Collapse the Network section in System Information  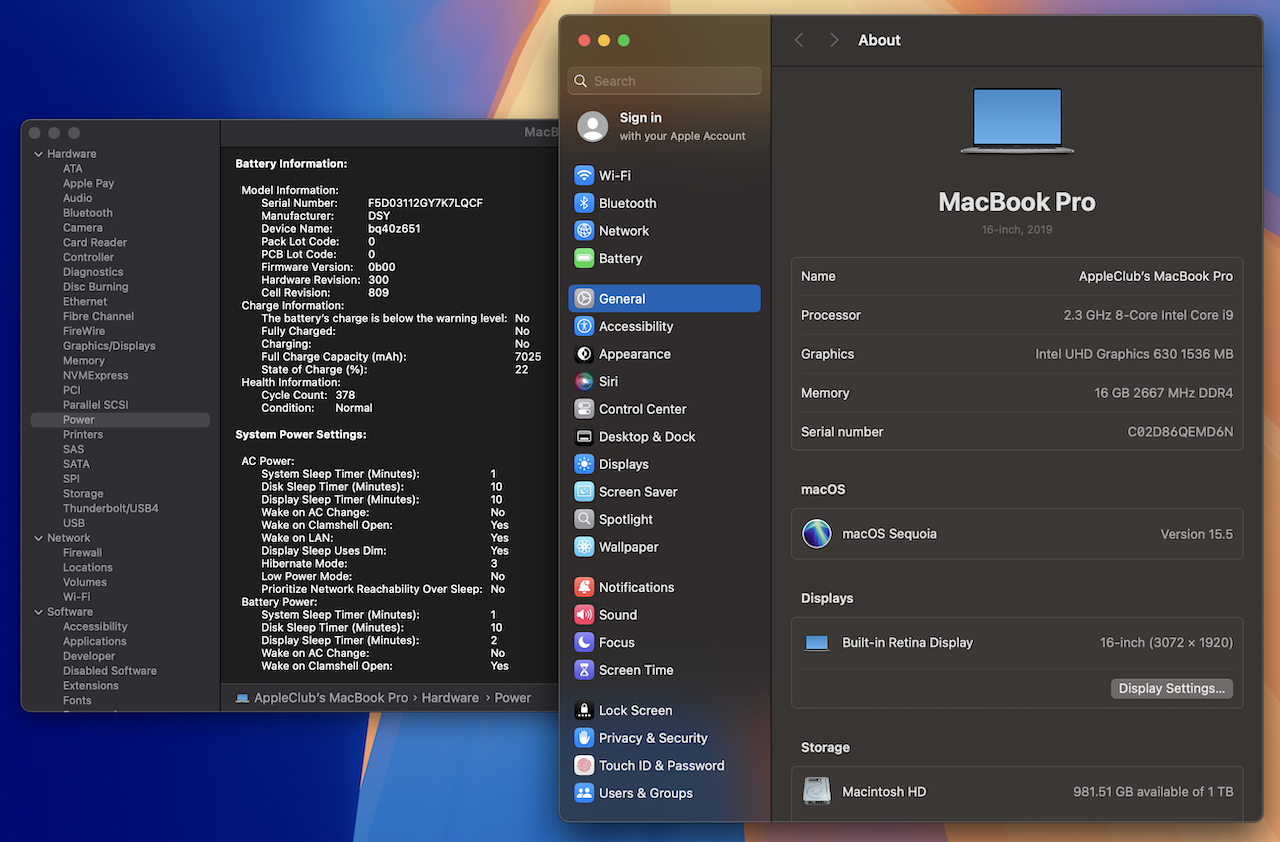pos(38,538)
